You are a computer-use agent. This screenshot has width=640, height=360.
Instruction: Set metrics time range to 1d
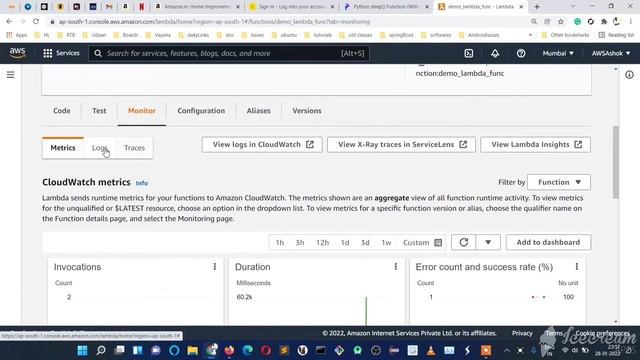pos(345,242)
